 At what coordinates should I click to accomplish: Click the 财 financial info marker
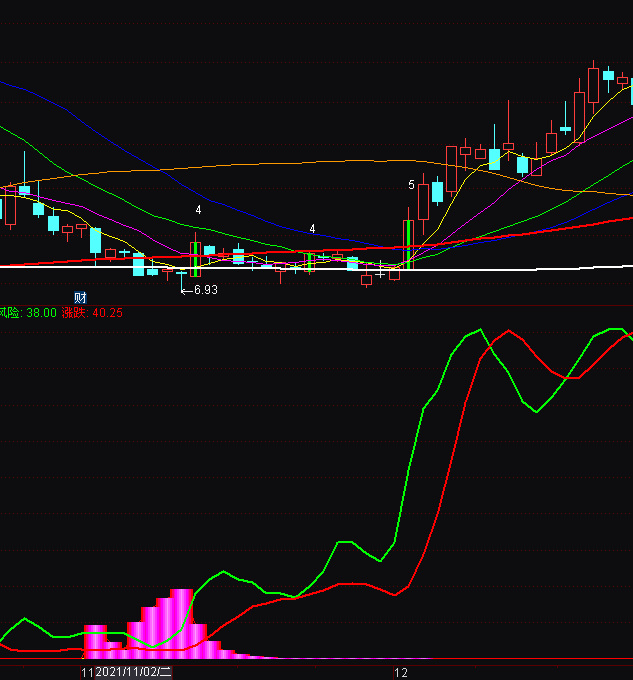pos(80,298)
